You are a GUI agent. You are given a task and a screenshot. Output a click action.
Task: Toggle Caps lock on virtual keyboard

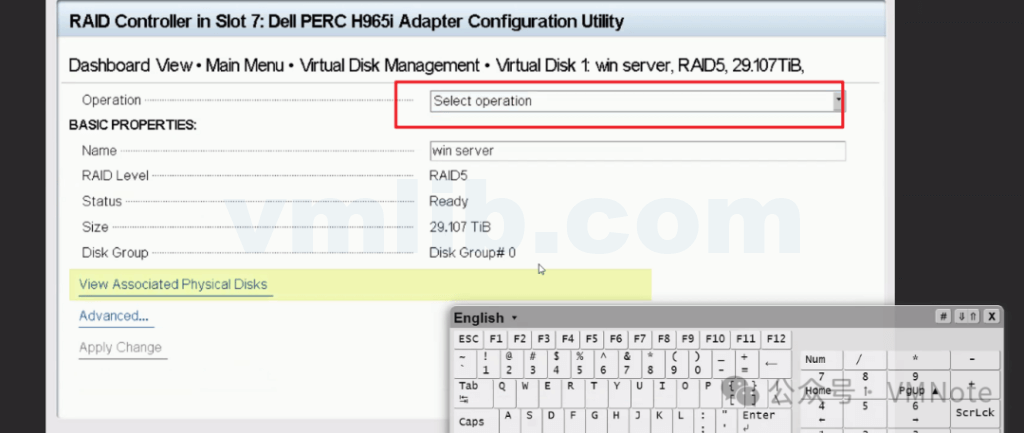click(472, 421)
